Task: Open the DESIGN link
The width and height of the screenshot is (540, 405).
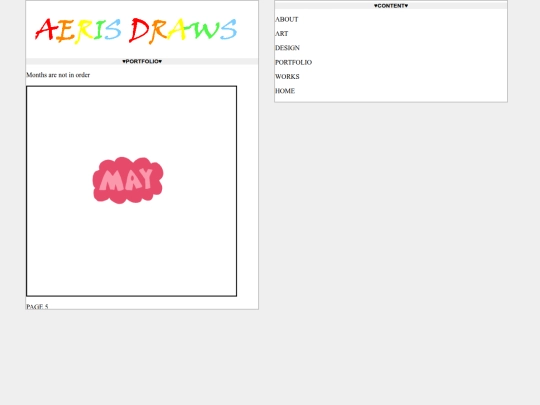Action: [x=287, y=48]
